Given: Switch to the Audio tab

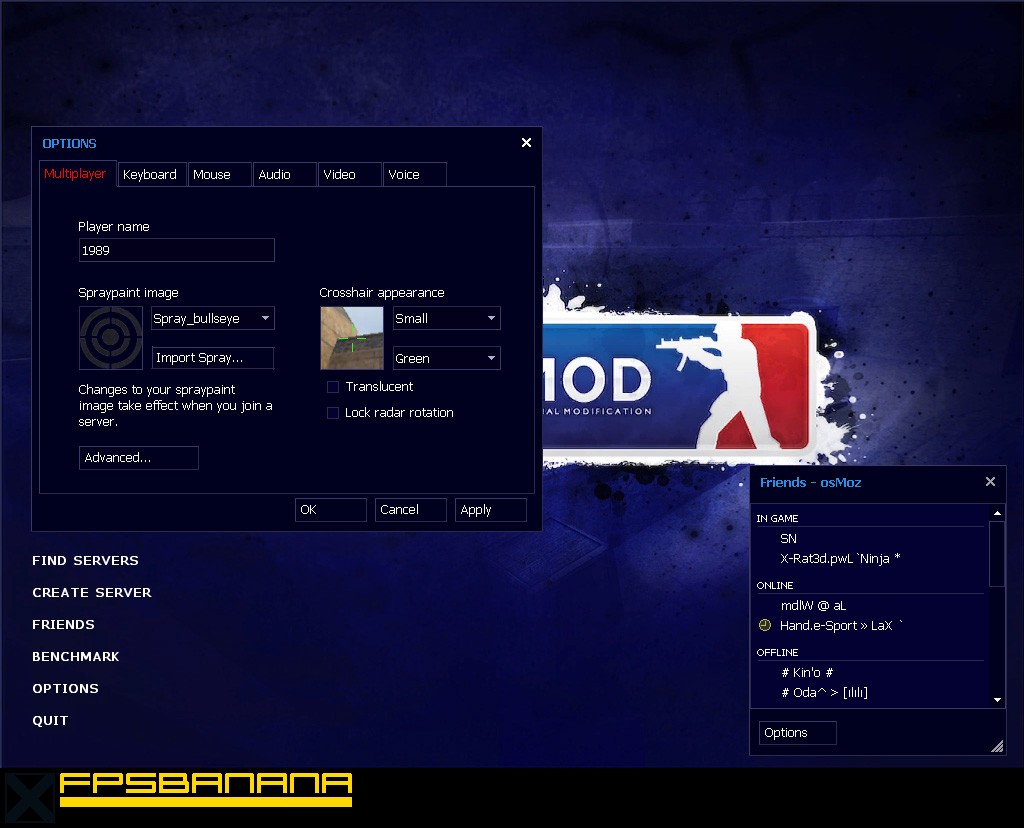Looking at the screenshot, I should (x=283, y=174).
